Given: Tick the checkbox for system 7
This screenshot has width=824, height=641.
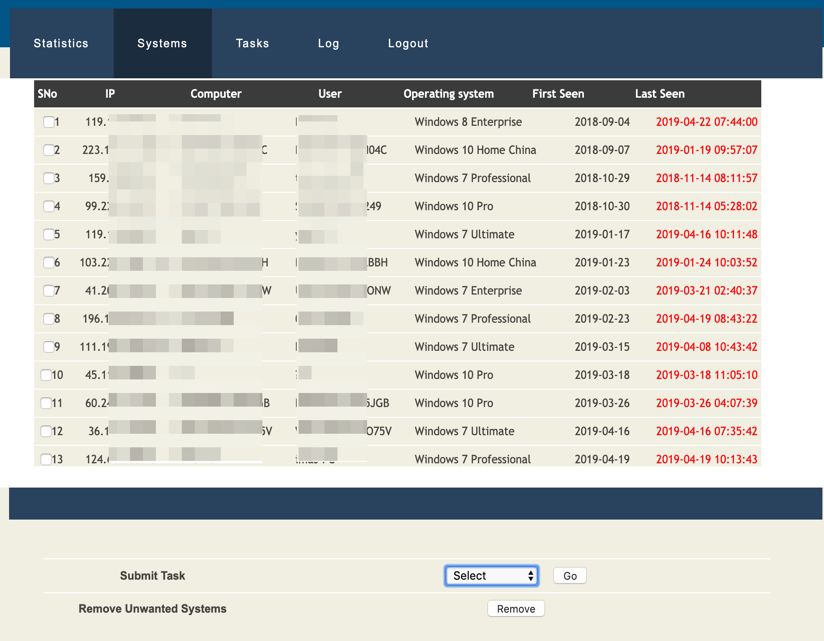Looking at the screenshot, I should coord(48,291).
